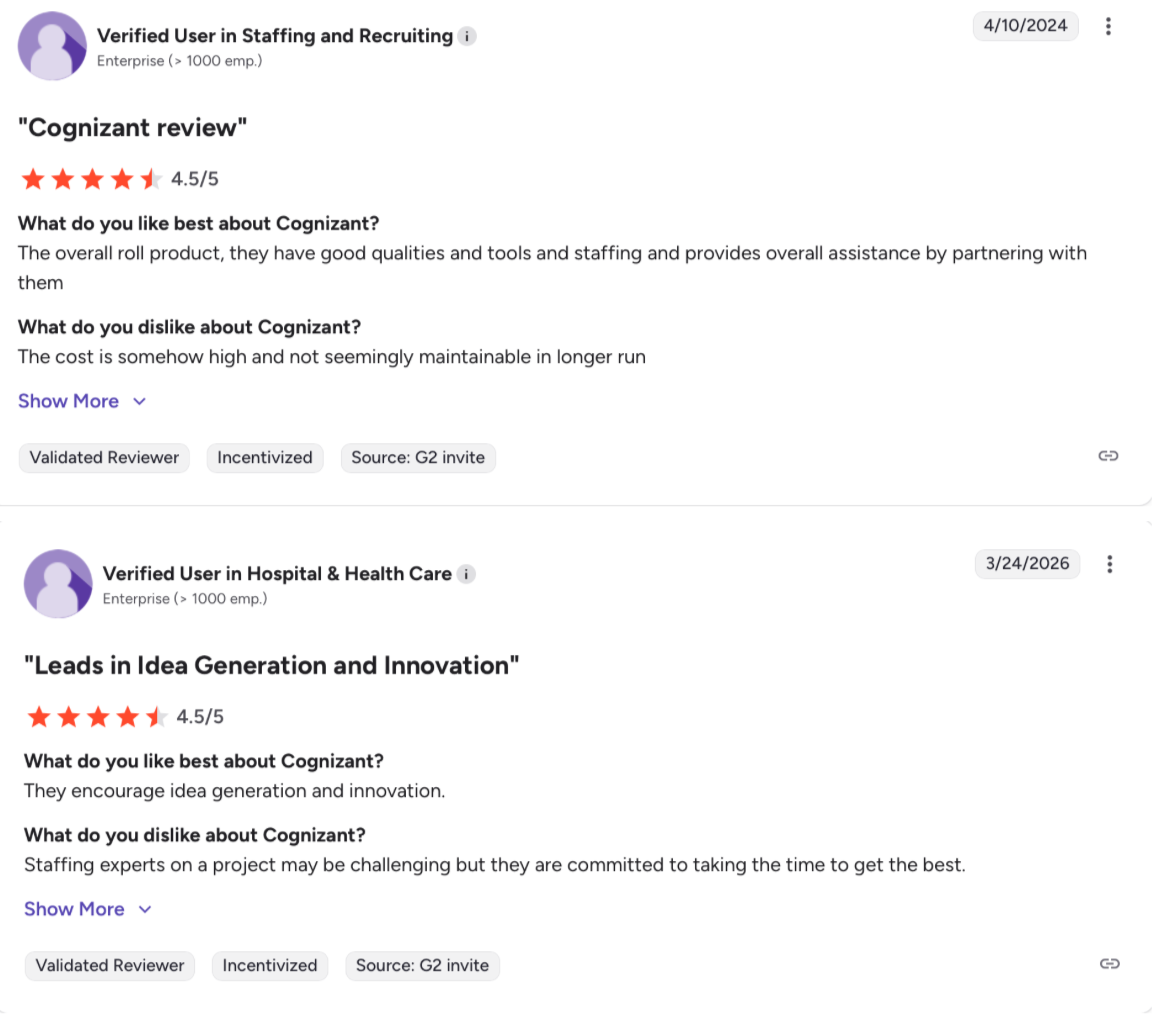The width and height of the screenshot is (1176, 1020).
Task: Click Validated Reviewer badge on first review
Action: pyautogui.click(x=104, y=458)
